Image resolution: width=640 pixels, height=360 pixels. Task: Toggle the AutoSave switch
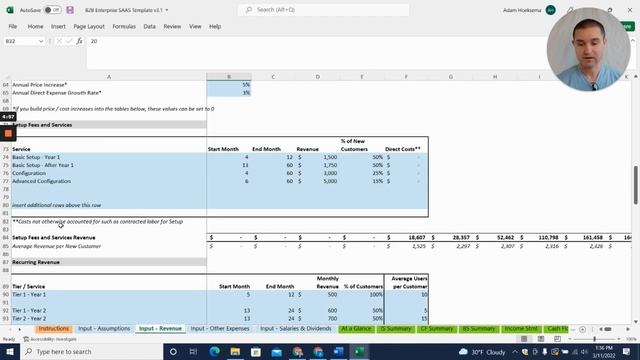(52, 10)
